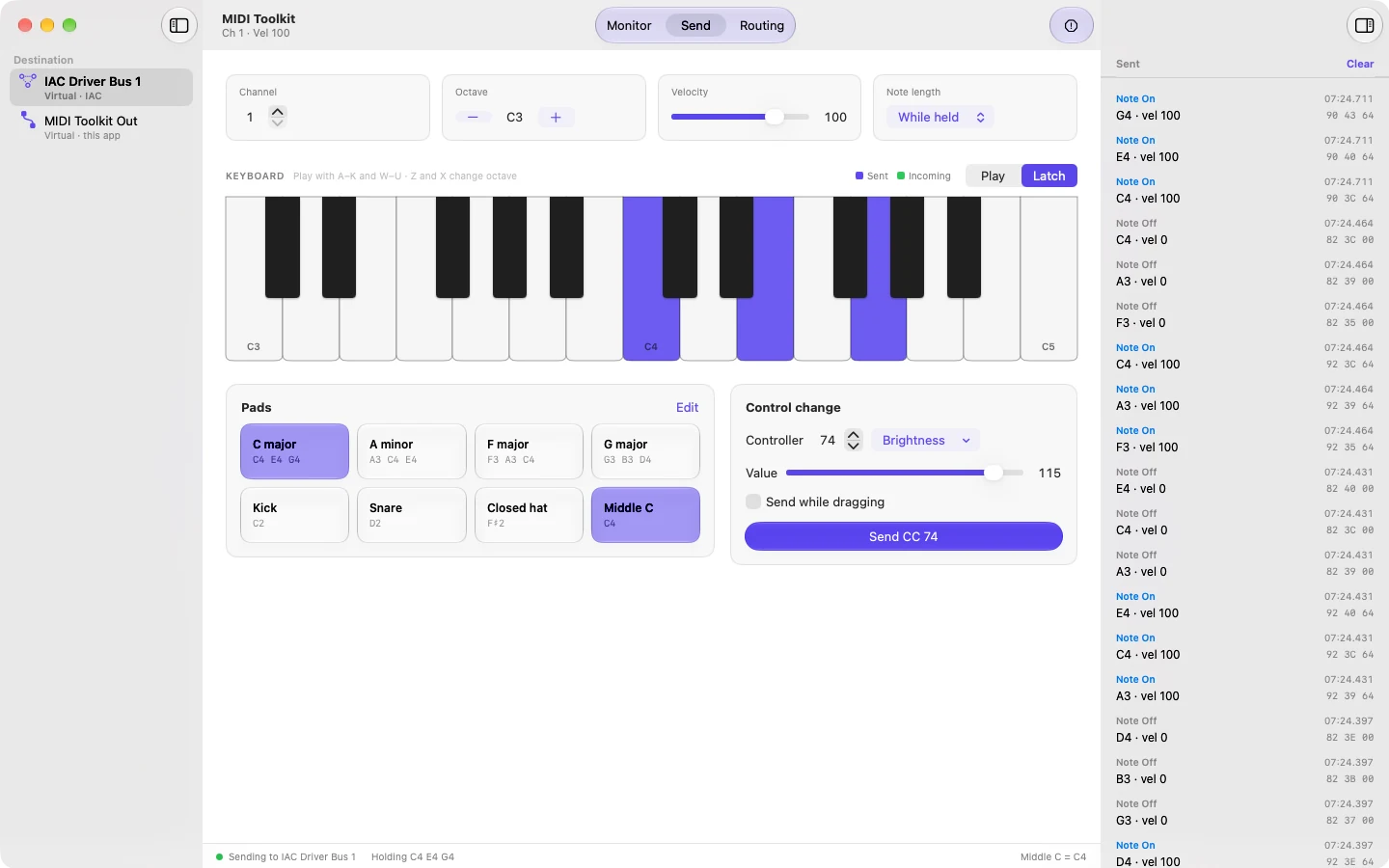Viewport: 1389px width, 868px height.
Task: Click the Sent legend indicator
Action: pos(872,176)
